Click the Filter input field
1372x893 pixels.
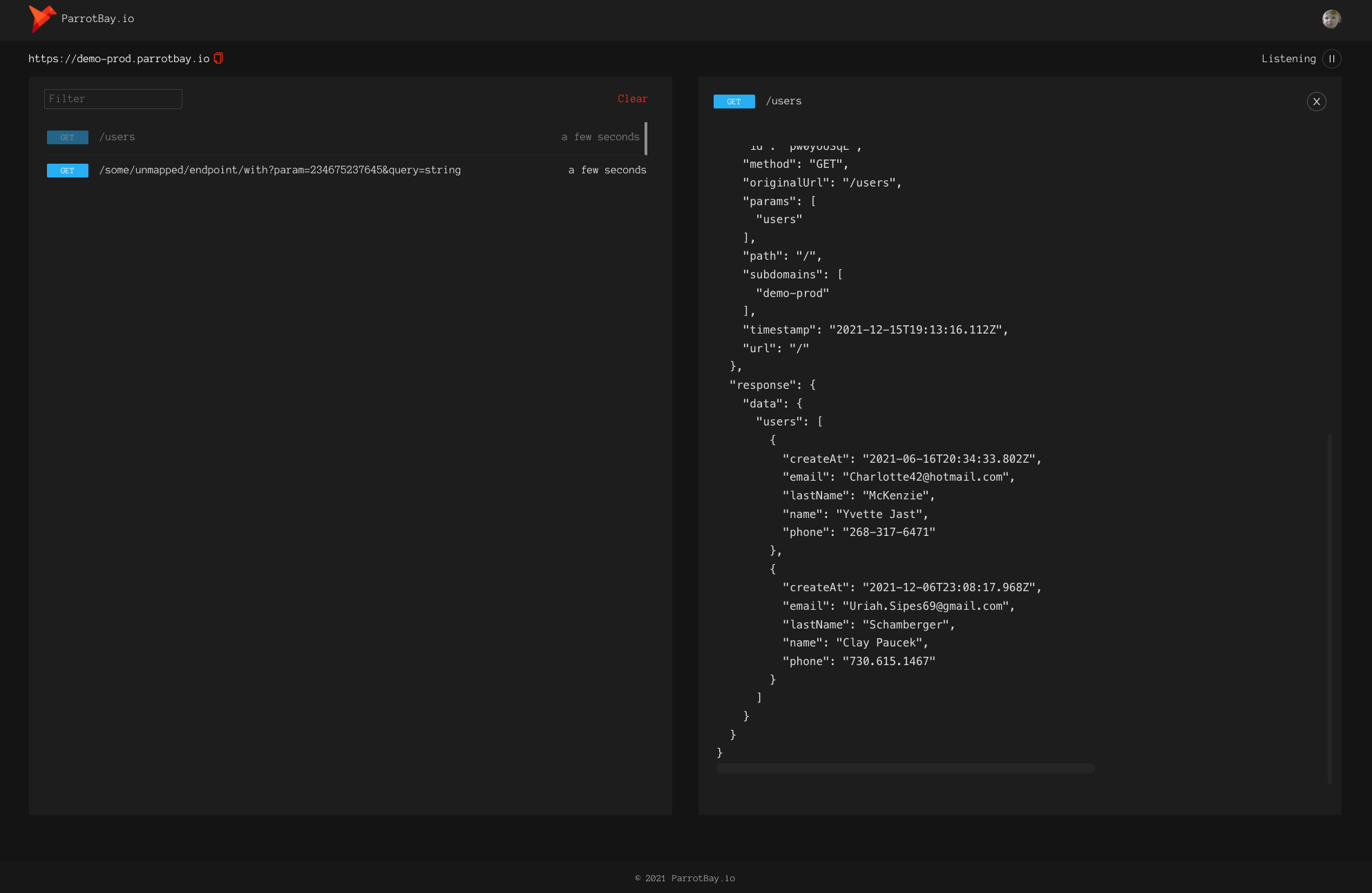click(x=113, y=99)
